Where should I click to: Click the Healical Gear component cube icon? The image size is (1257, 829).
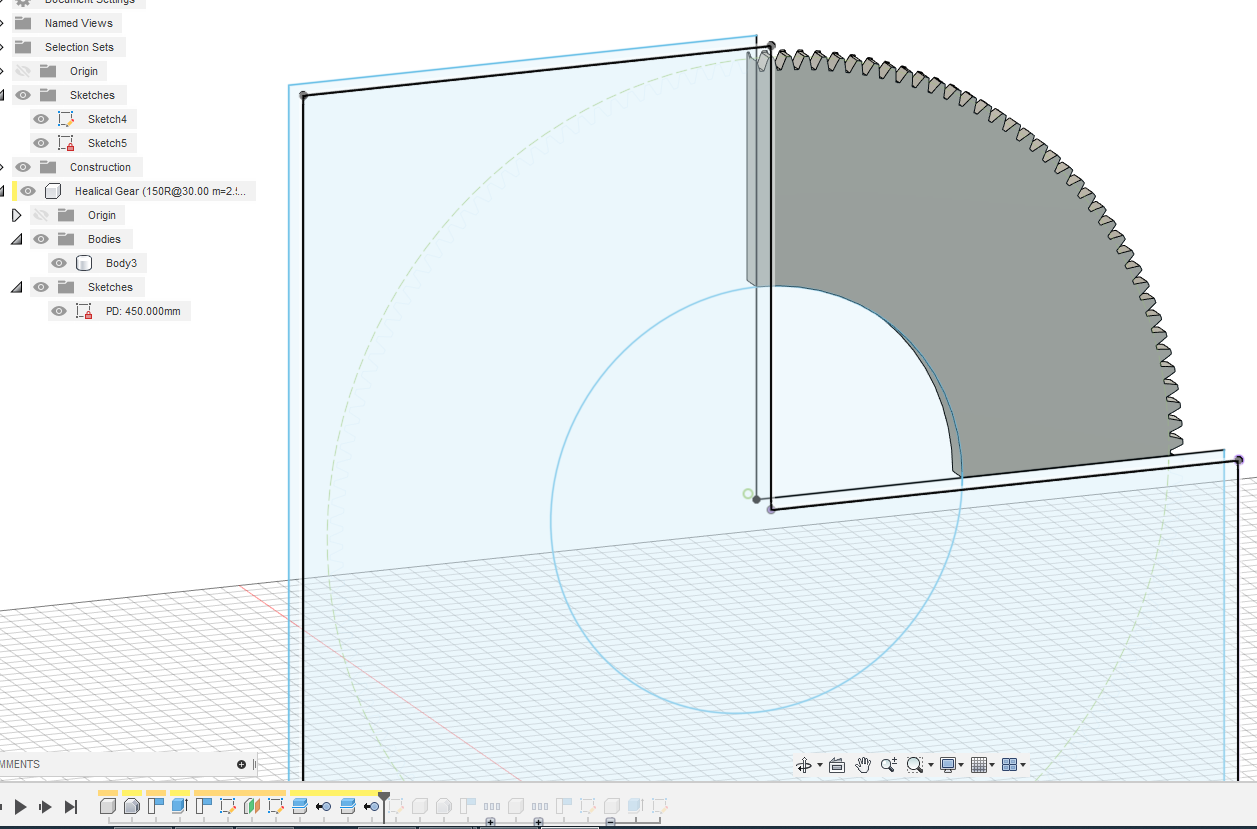click(x=54, y=191)
